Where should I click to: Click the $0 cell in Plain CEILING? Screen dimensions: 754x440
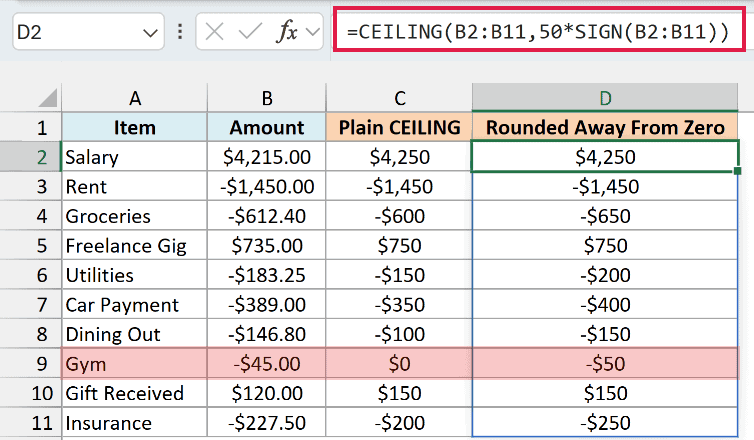tap(399, 364)
